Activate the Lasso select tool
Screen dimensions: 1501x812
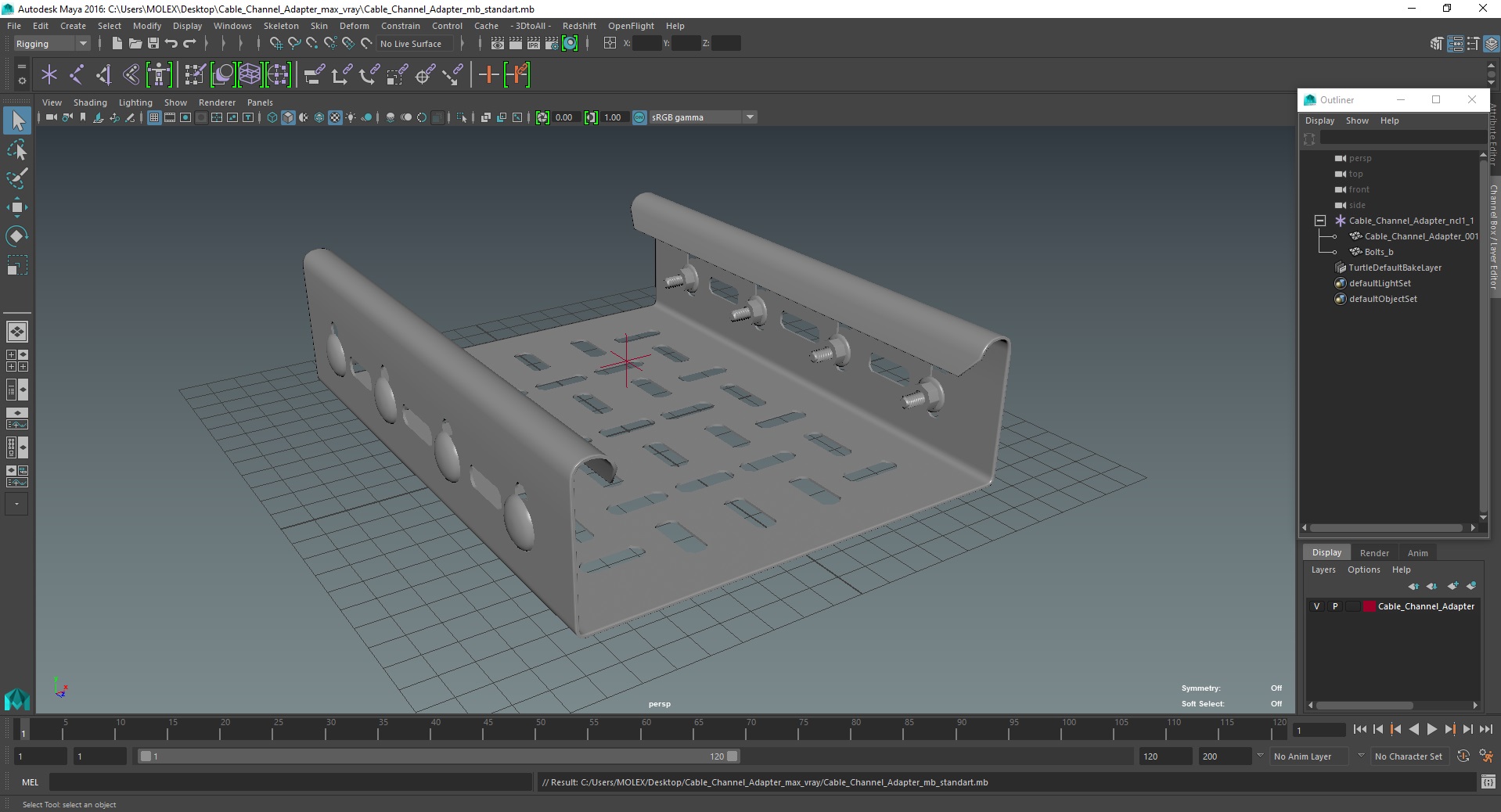point(17,149)
